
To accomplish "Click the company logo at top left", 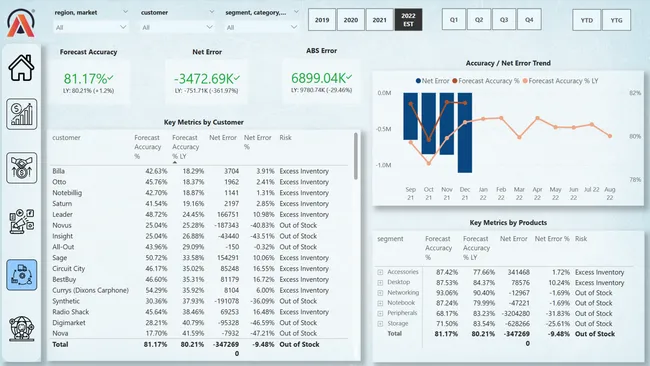I will point(21,23).
